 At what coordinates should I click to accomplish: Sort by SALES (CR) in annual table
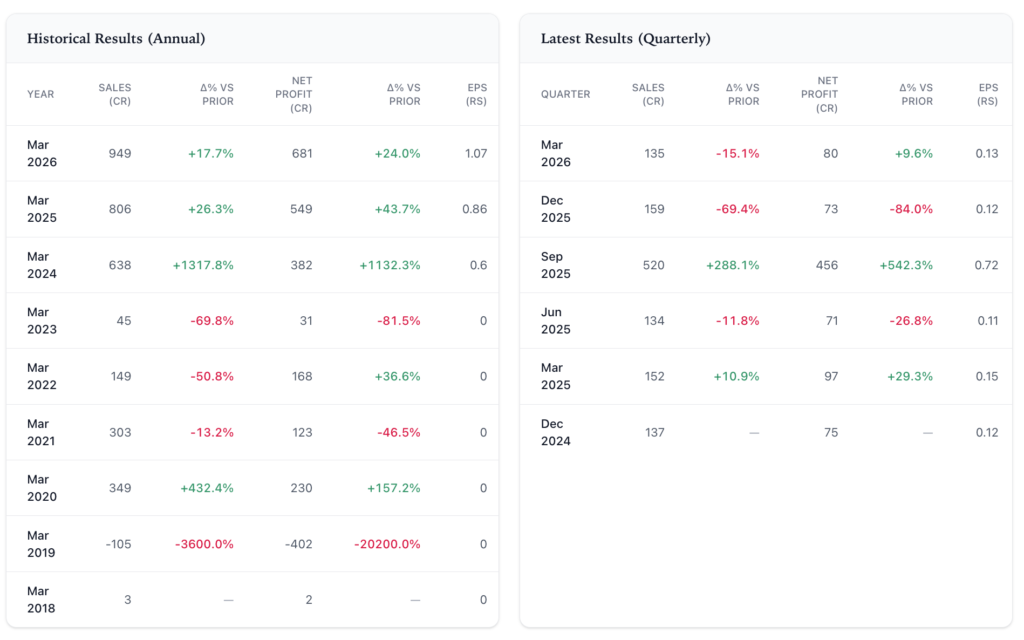pos(115,95)
